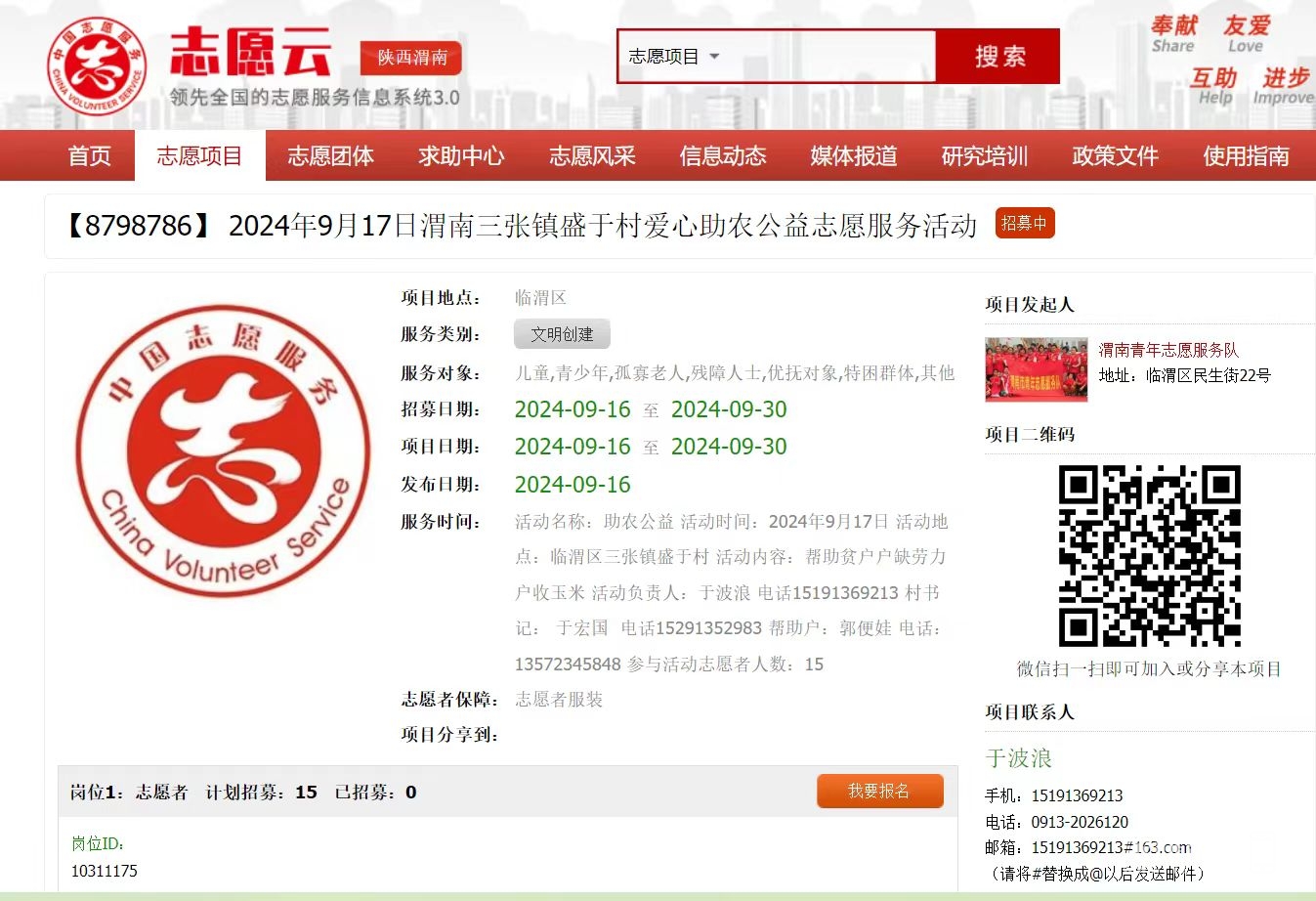Click the 服务对象 list of target groups
Image resolution: width=1316 pixels, height=901 pixels.
[735, 372]
